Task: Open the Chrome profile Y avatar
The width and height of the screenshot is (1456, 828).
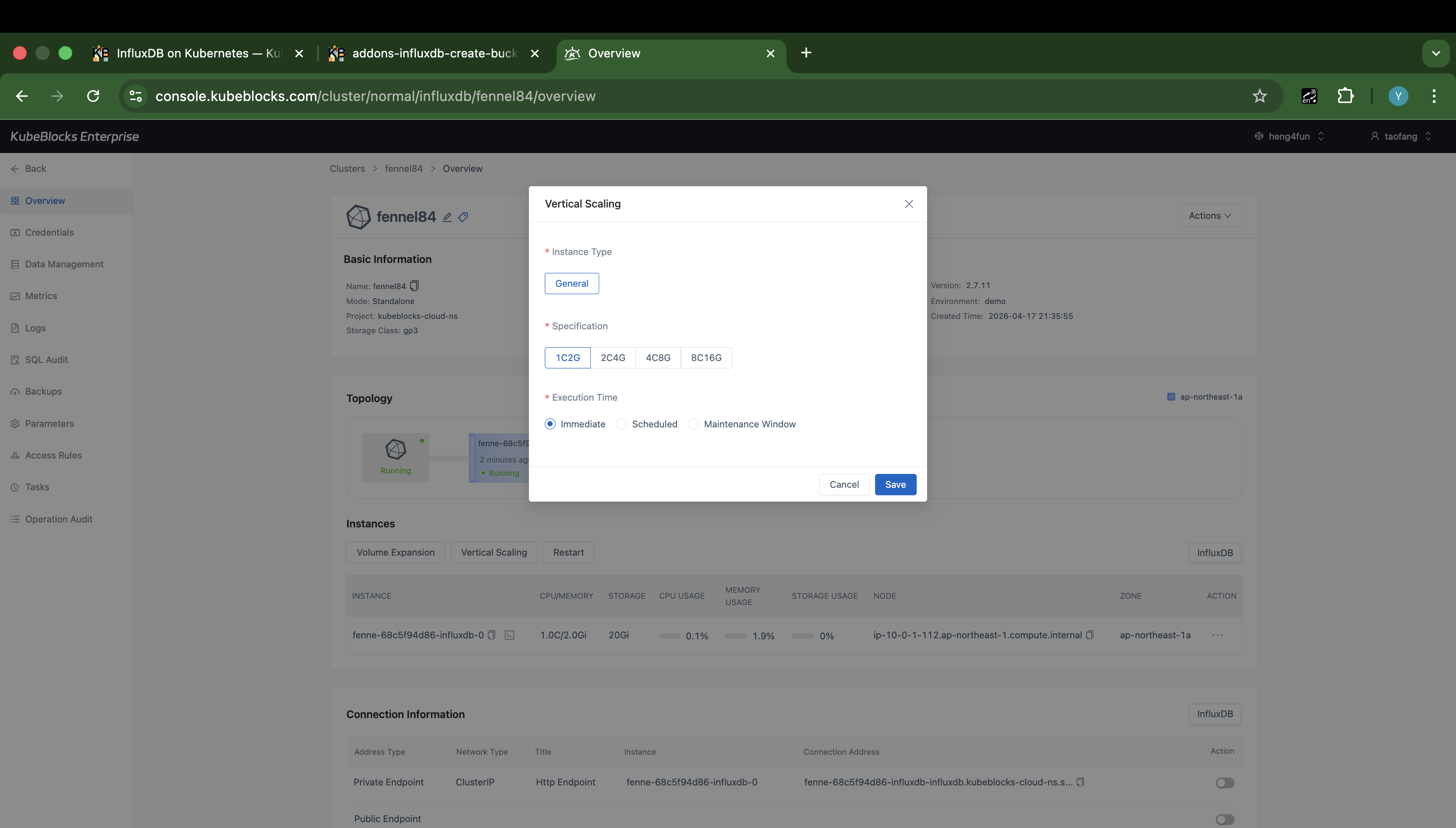Action: [x=1399, y=96]
